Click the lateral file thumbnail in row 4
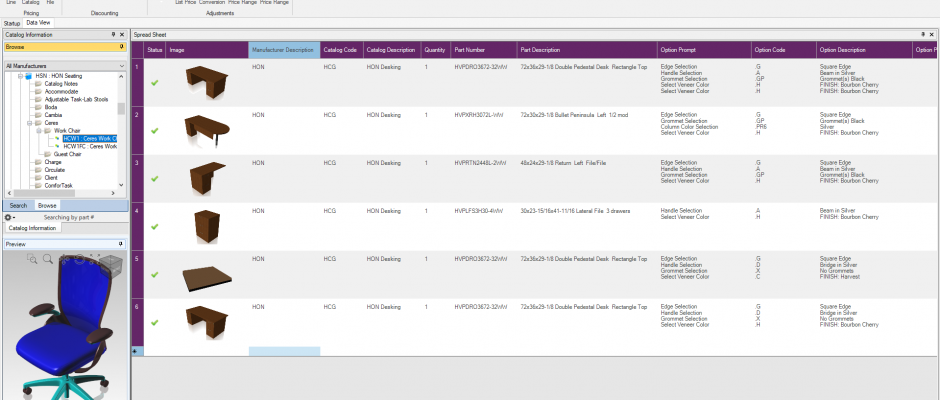940x400 pixels. click(x=207, y=226)
